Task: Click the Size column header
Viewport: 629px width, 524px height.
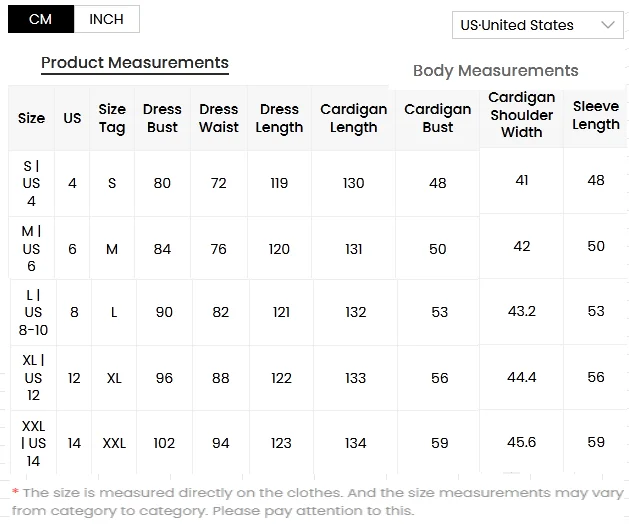Action: (x=31, y=118)
